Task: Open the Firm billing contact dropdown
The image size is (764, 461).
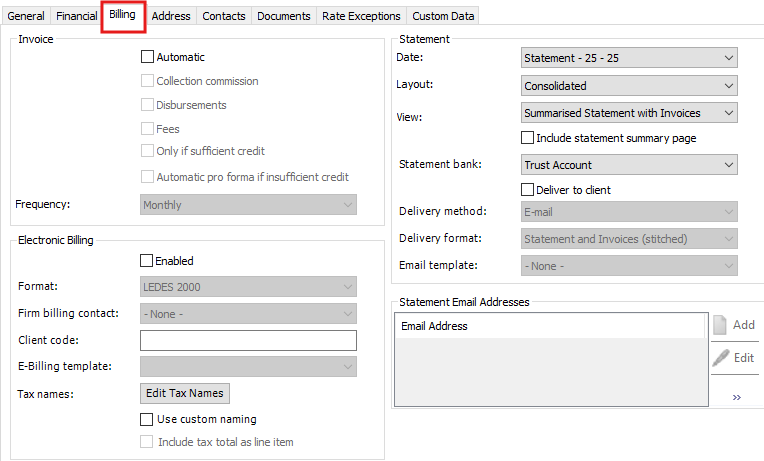Action: coord(248,314)
